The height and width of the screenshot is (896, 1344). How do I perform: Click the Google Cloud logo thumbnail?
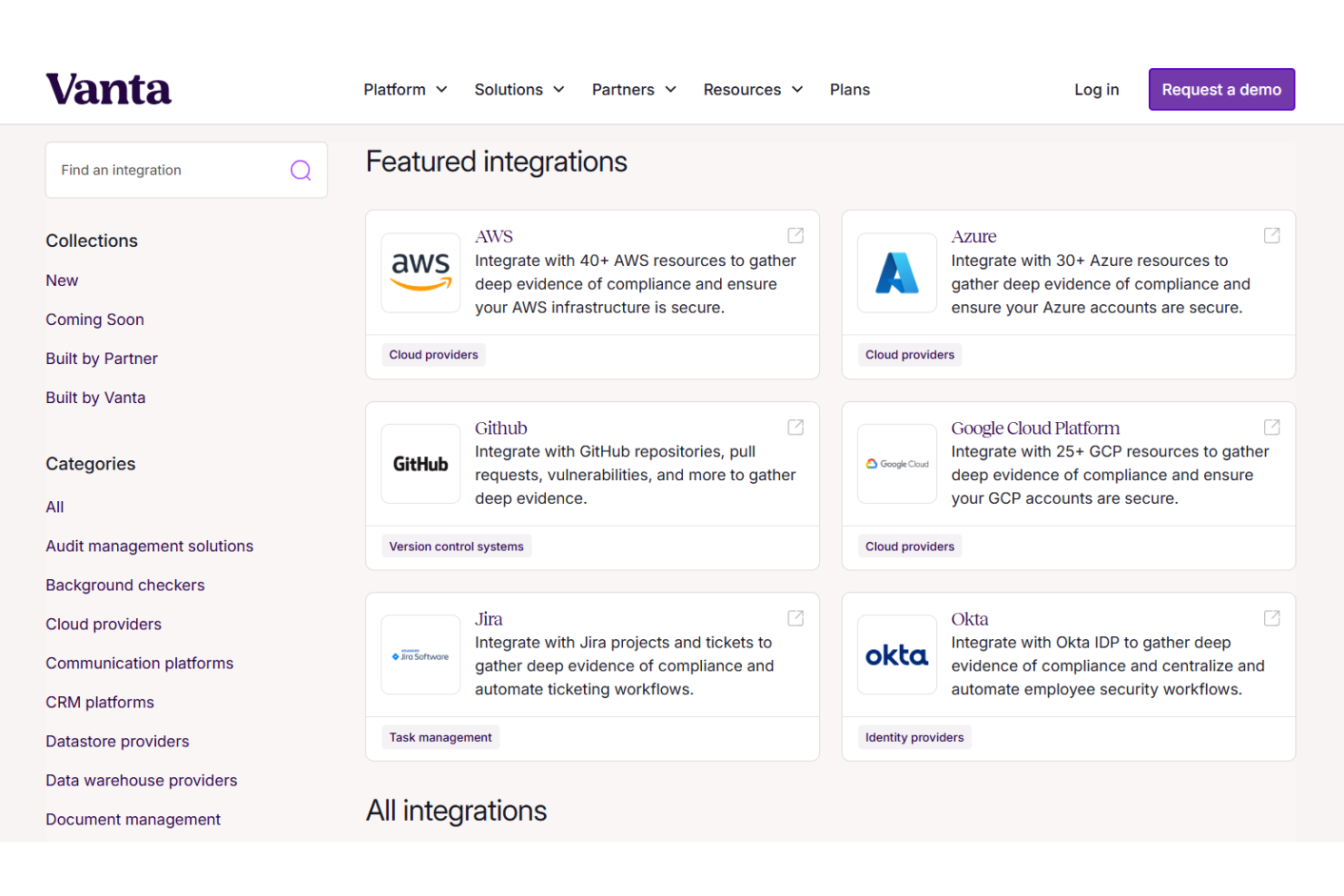(896, 463)
